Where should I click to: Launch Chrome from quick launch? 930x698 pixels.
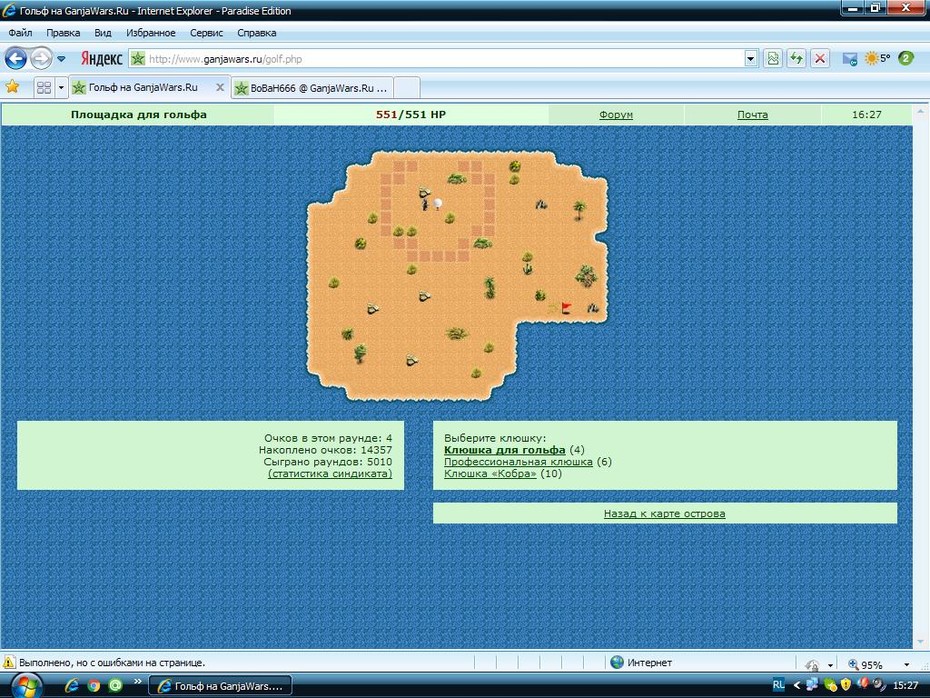pos(94,686)
